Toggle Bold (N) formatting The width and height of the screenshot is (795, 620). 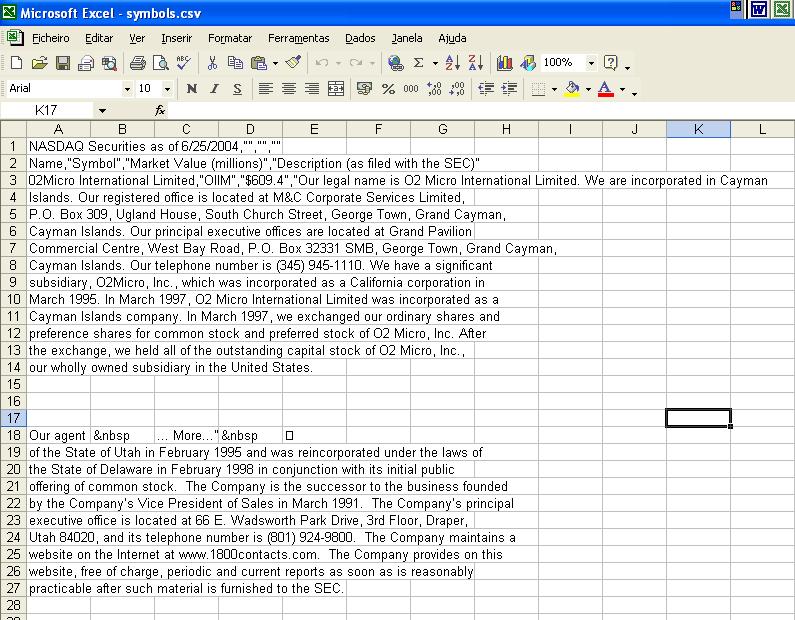click(x=192, y=89)
